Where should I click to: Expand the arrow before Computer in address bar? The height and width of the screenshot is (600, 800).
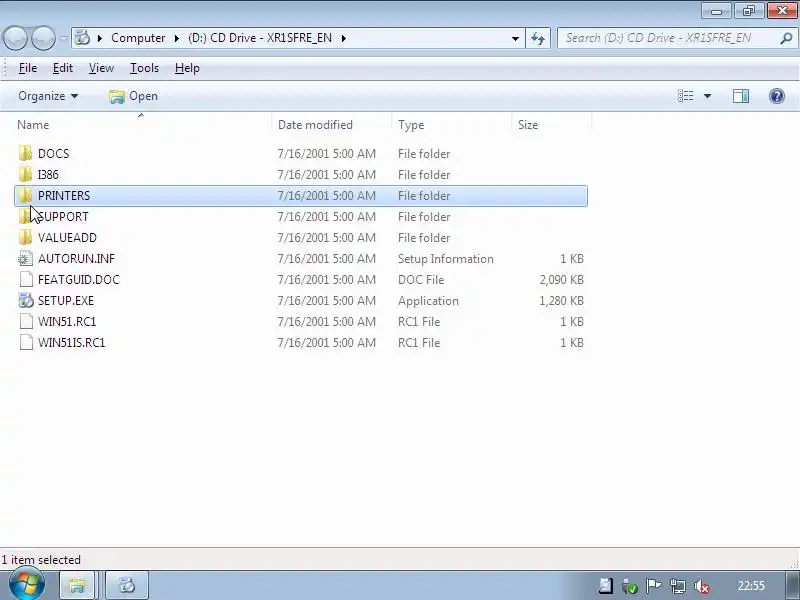tap(99, 38)
